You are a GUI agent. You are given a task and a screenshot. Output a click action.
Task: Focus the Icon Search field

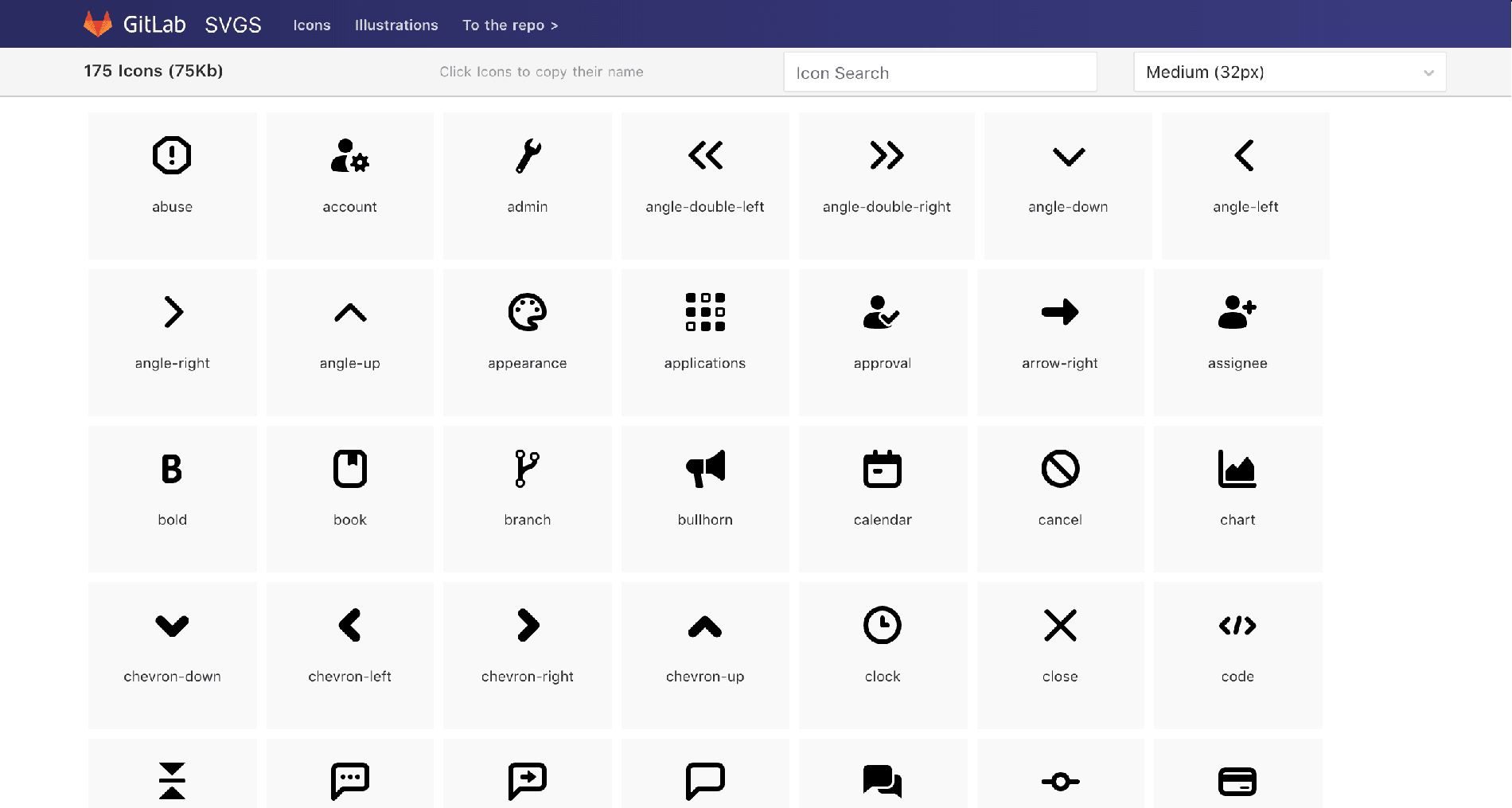(x=940, y=72)
